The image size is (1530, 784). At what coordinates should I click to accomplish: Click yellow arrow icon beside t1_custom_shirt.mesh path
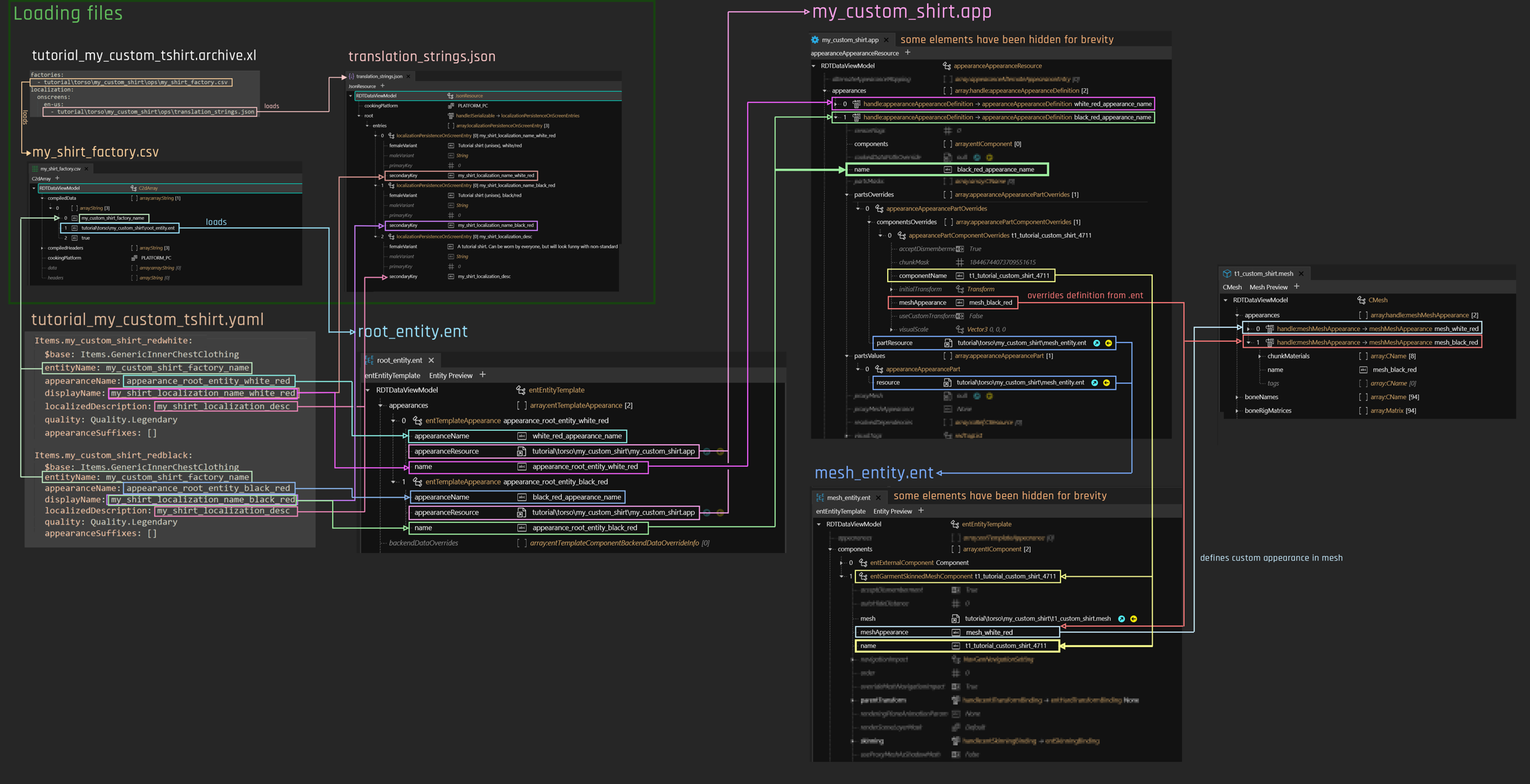[1134, 619]
